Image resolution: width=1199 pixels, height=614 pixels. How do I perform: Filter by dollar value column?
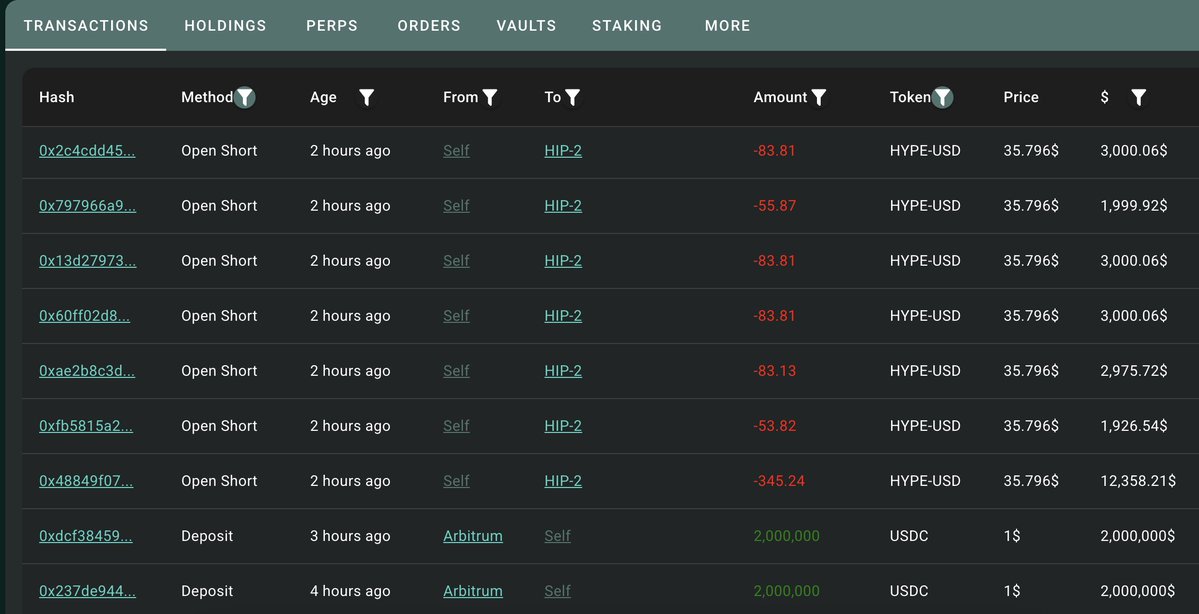pos(1138,97)
